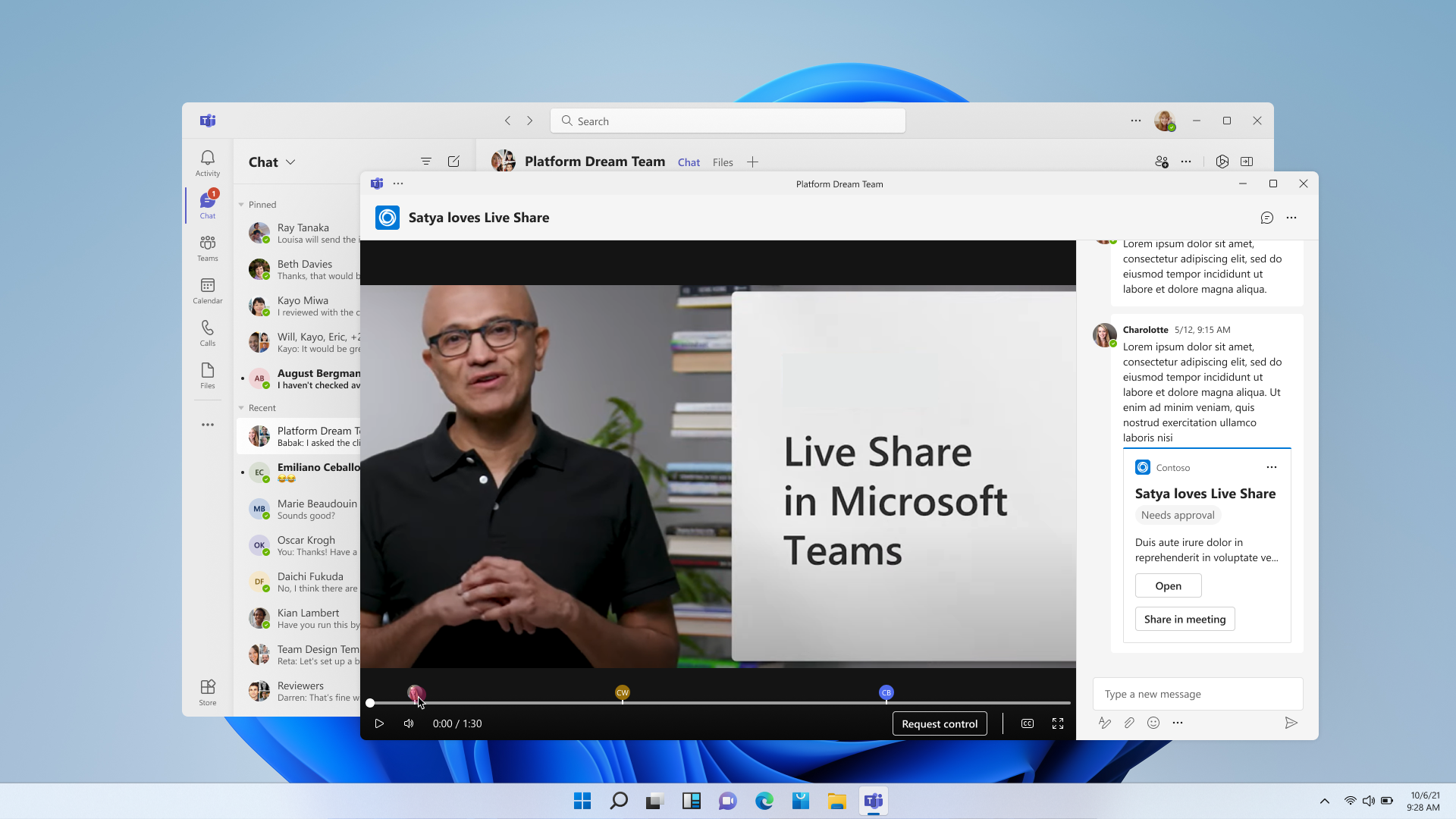Mute the video volume

409,723
